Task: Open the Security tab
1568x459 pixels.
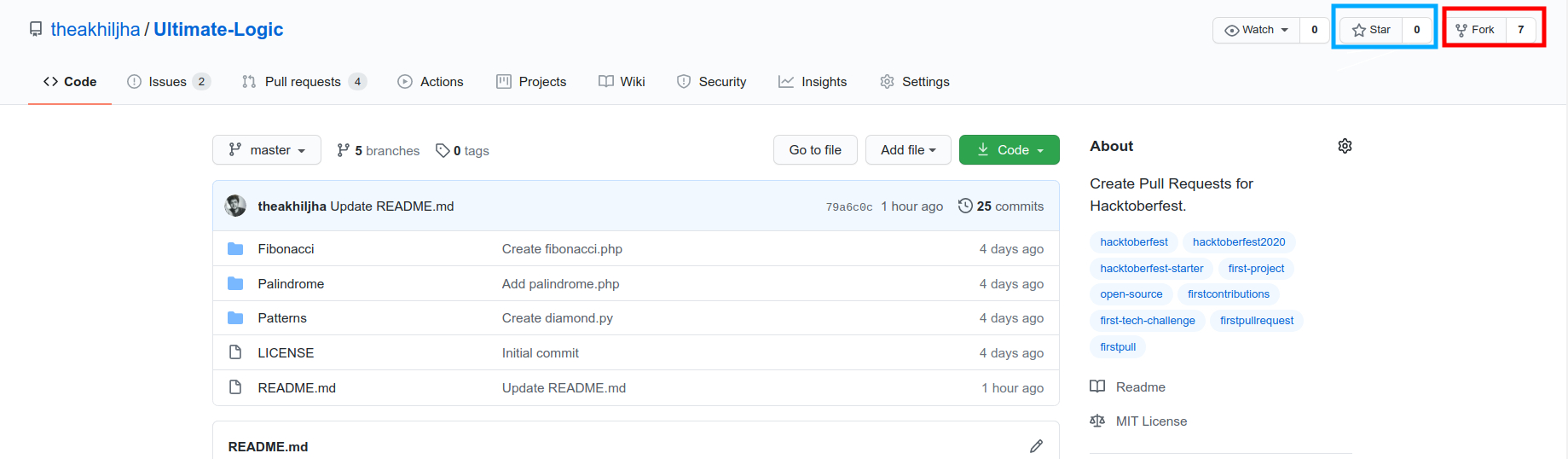Action: pos(711,82)
